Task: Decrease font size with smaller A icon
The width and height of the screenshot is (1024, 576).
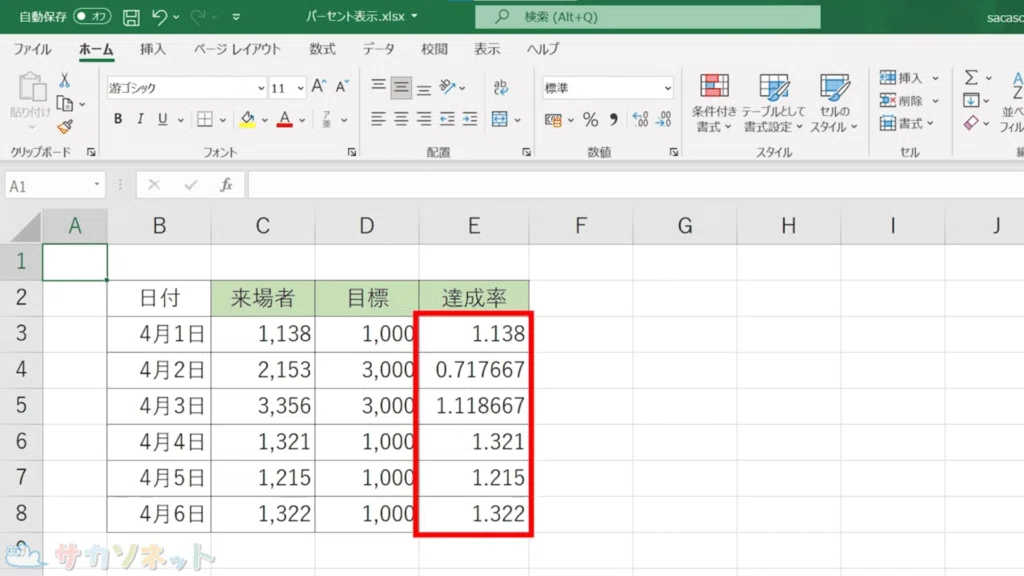Action: tap(342, 87)
